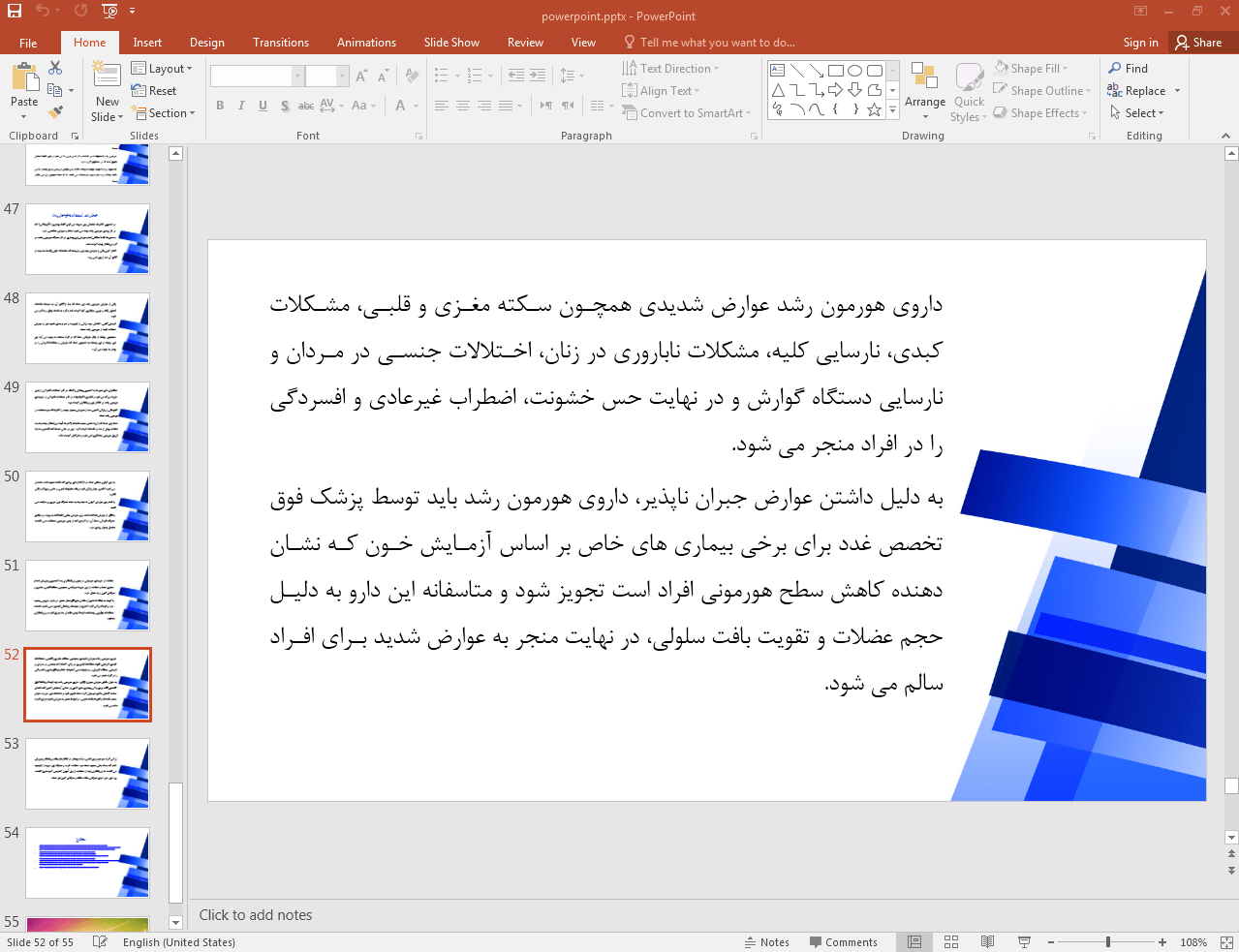Click the Find button
1239x952 pixels.
[x=1129, y=69]
